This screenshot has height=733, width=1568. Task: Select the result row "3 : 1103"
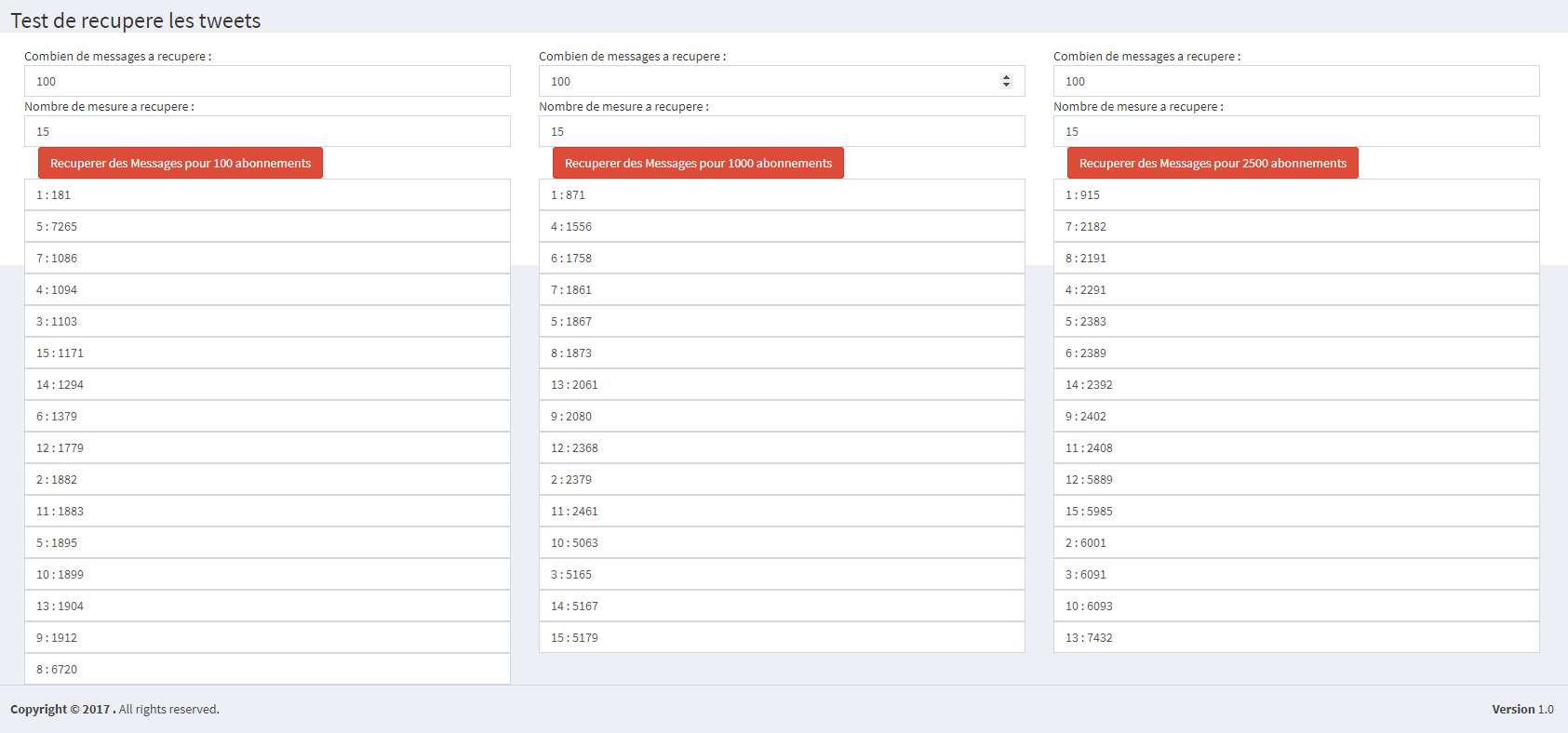(267, 321)
